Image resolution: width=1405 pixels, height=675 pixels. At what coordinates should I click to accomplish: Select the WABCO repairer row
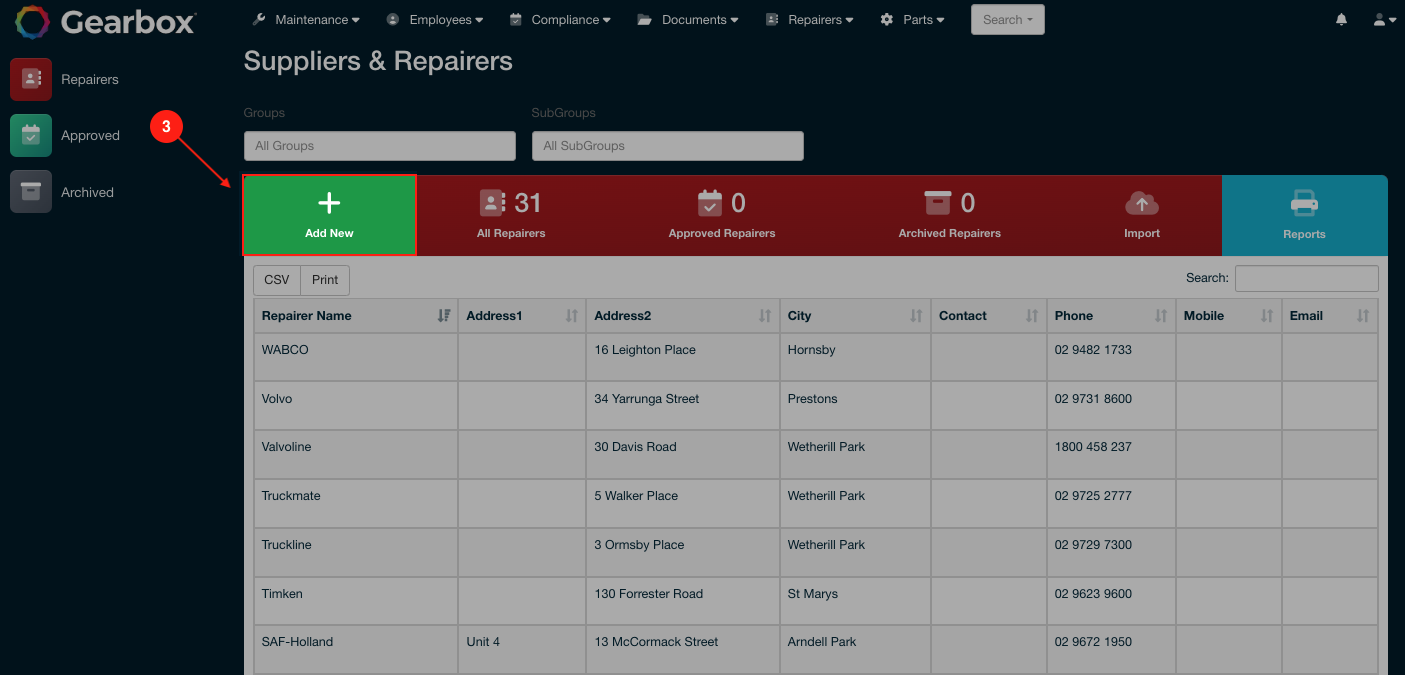(815, 357)
